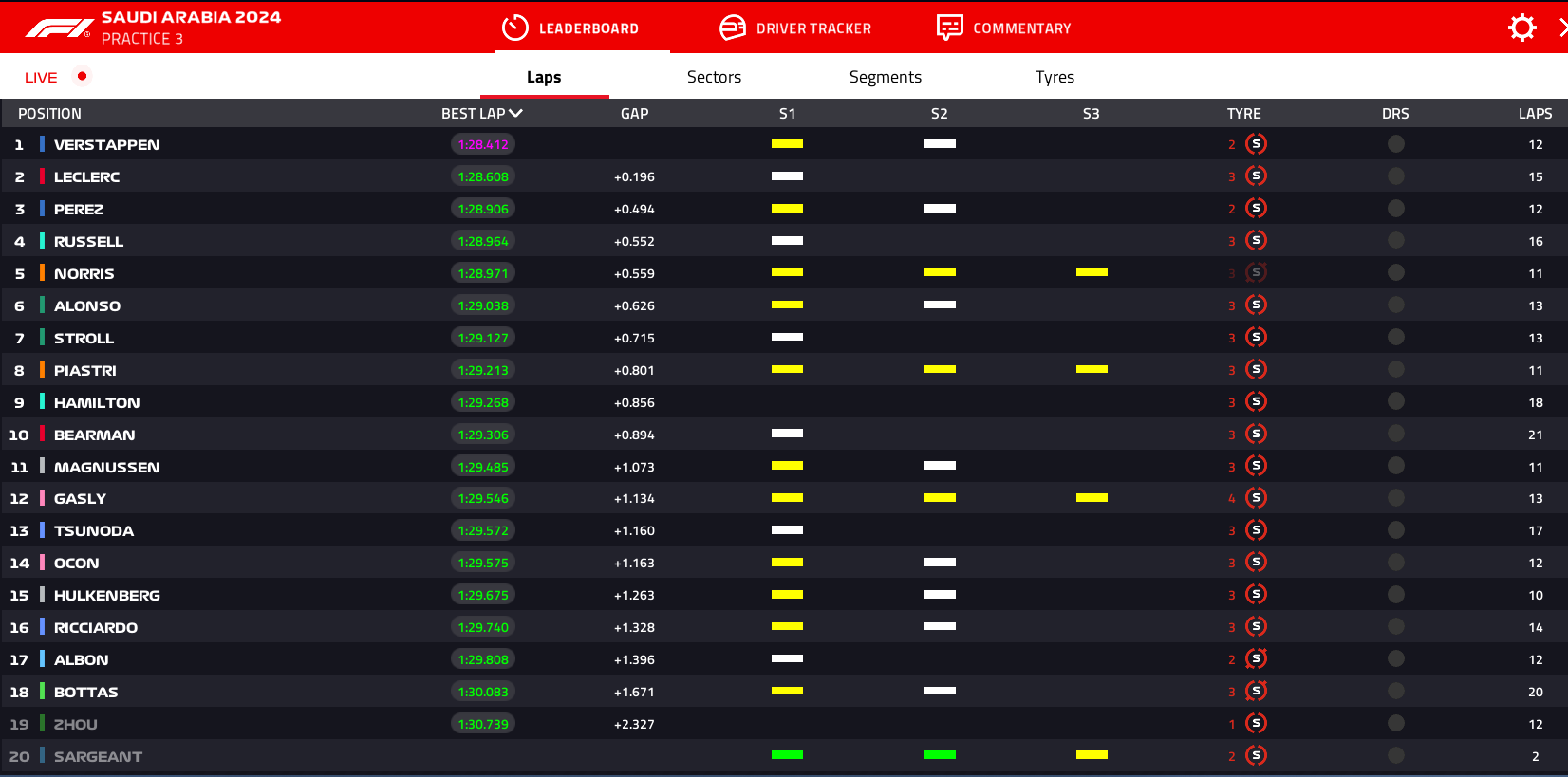The image size is (1568, 777).
Task: Click Norris's dimmed tyre icon
Action: (1257, 273)
